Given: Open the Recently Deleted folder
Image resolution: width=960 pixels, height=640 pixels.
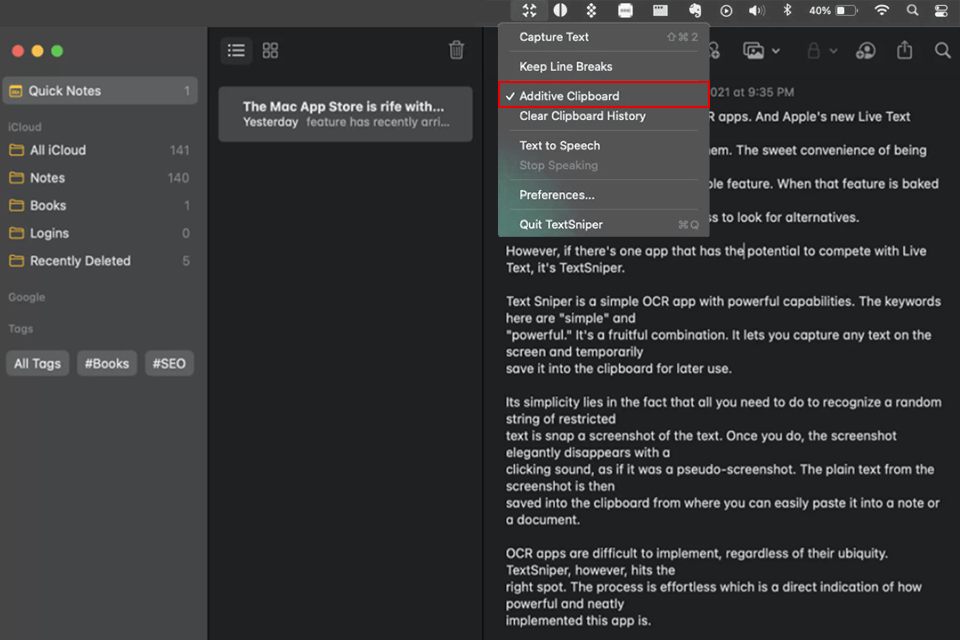Looking at the screenshot, I should tap(100, 261).
